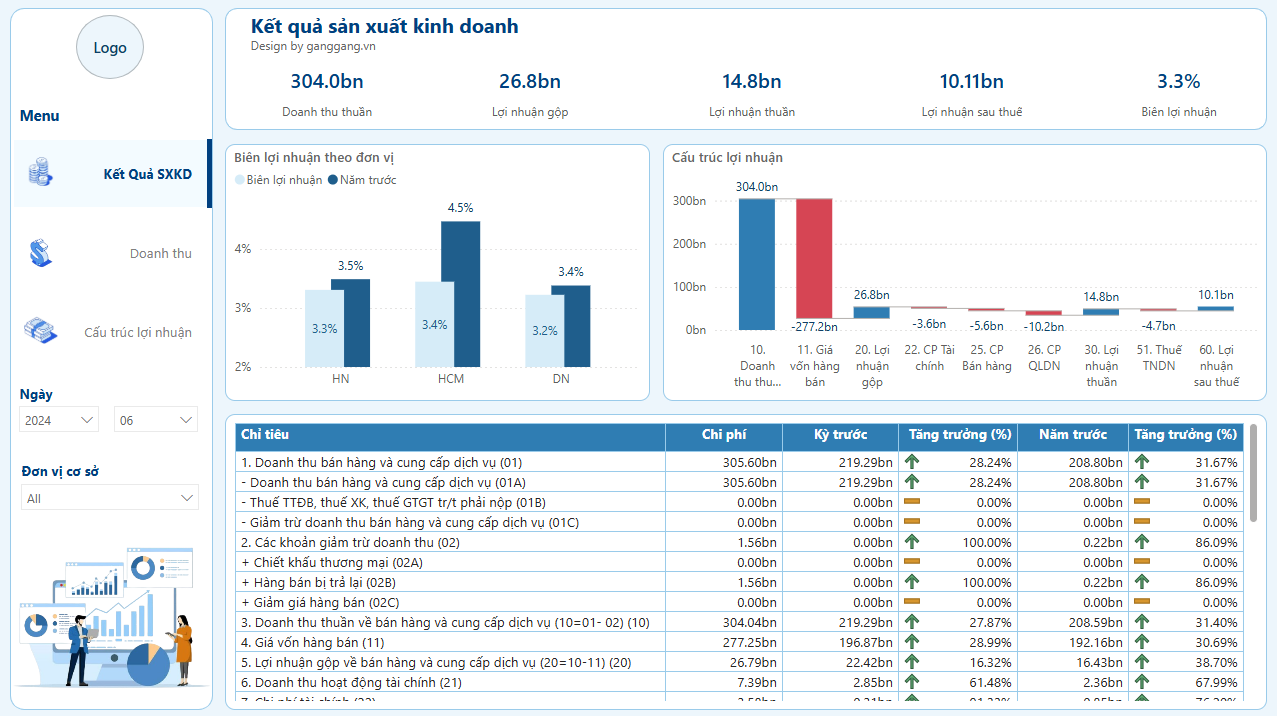1277x716 pixels.
Task: Click the cash icon beside Cấu trúc lợi nhuận
Action: [40, 331]
